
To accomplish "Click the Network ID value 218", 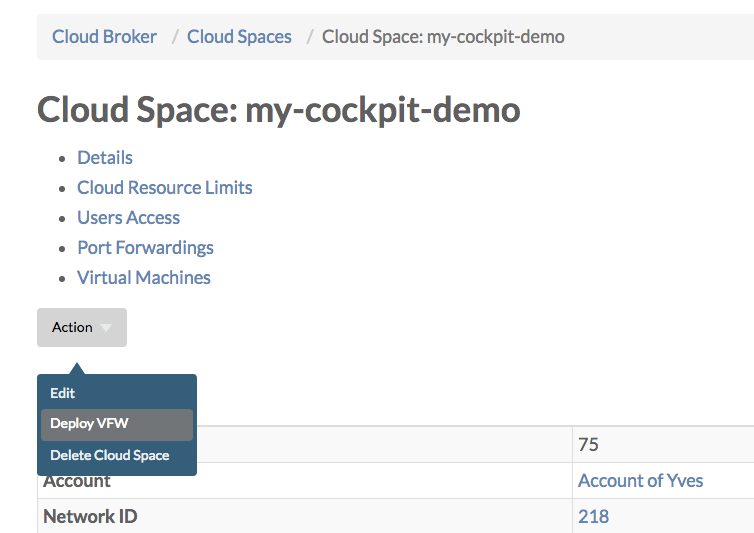I will (593, 516).
